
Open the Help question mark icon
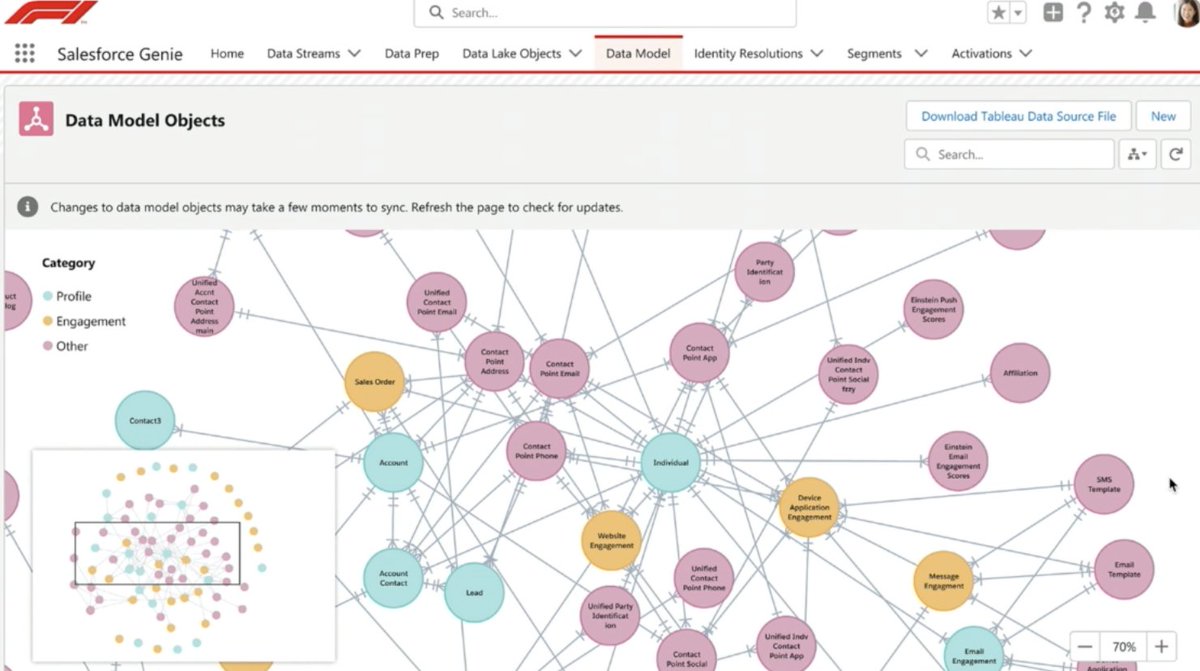1083,13
